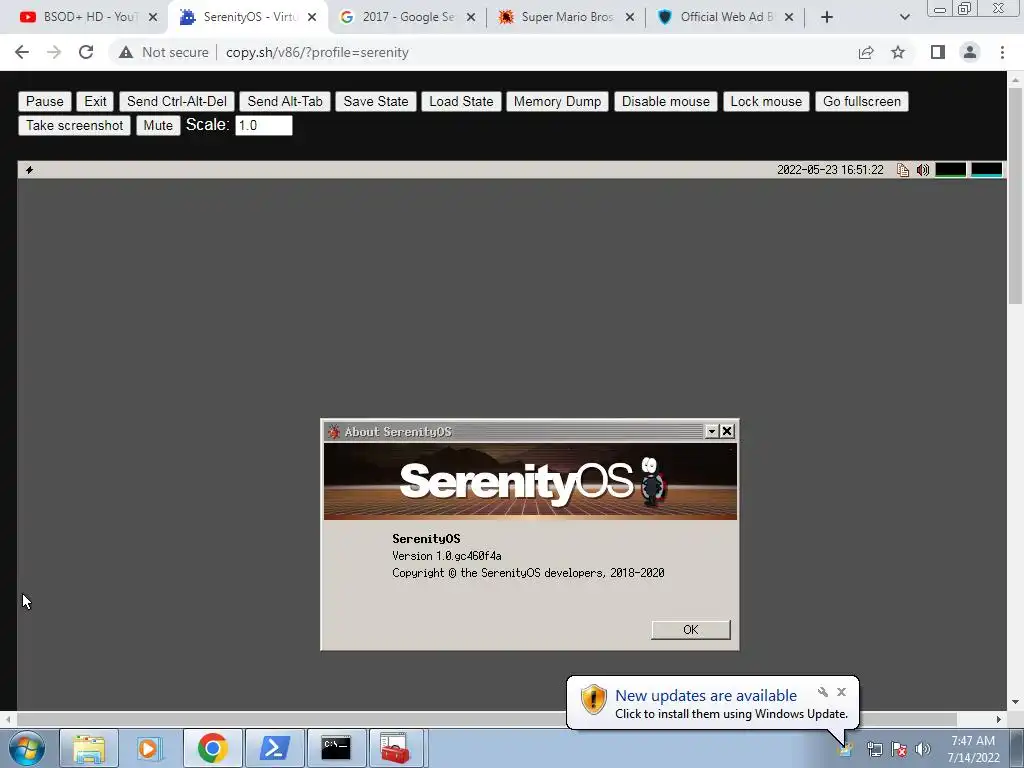Viewport: 1024px width, 768px height.
Task: Open the Chrome three-dot menu
Action: click(1002, 52)
